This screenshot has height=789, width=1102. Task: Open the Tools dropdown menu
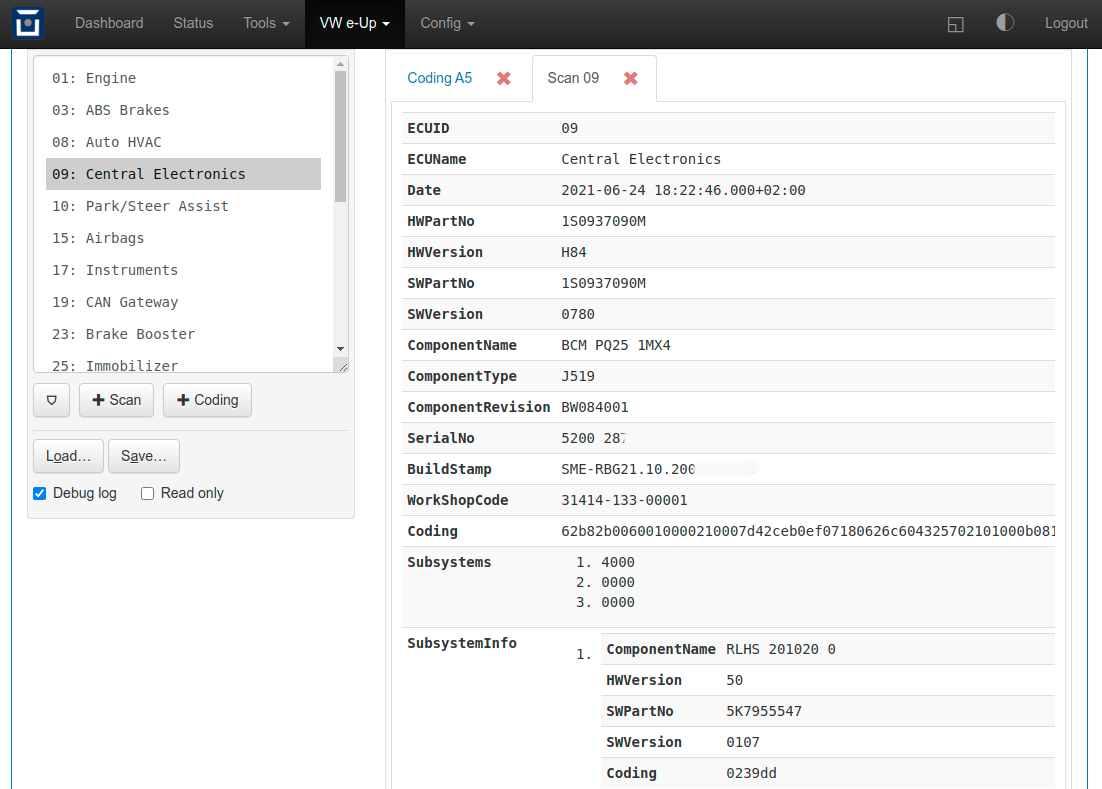coord(266,23)
